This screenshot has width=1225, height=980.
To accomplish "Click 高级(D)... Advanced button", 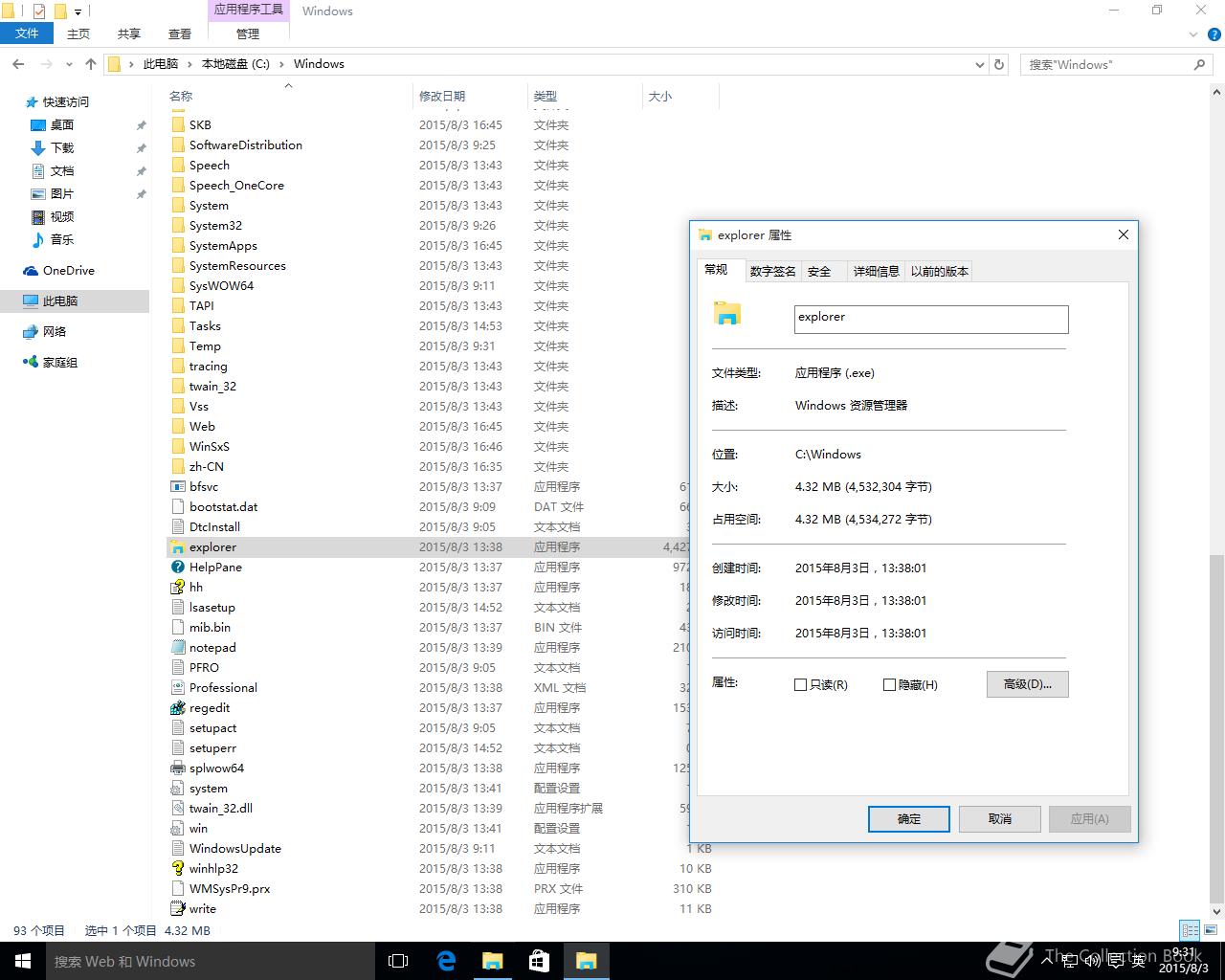I will pyautogui.click(x=1027, y=684).
